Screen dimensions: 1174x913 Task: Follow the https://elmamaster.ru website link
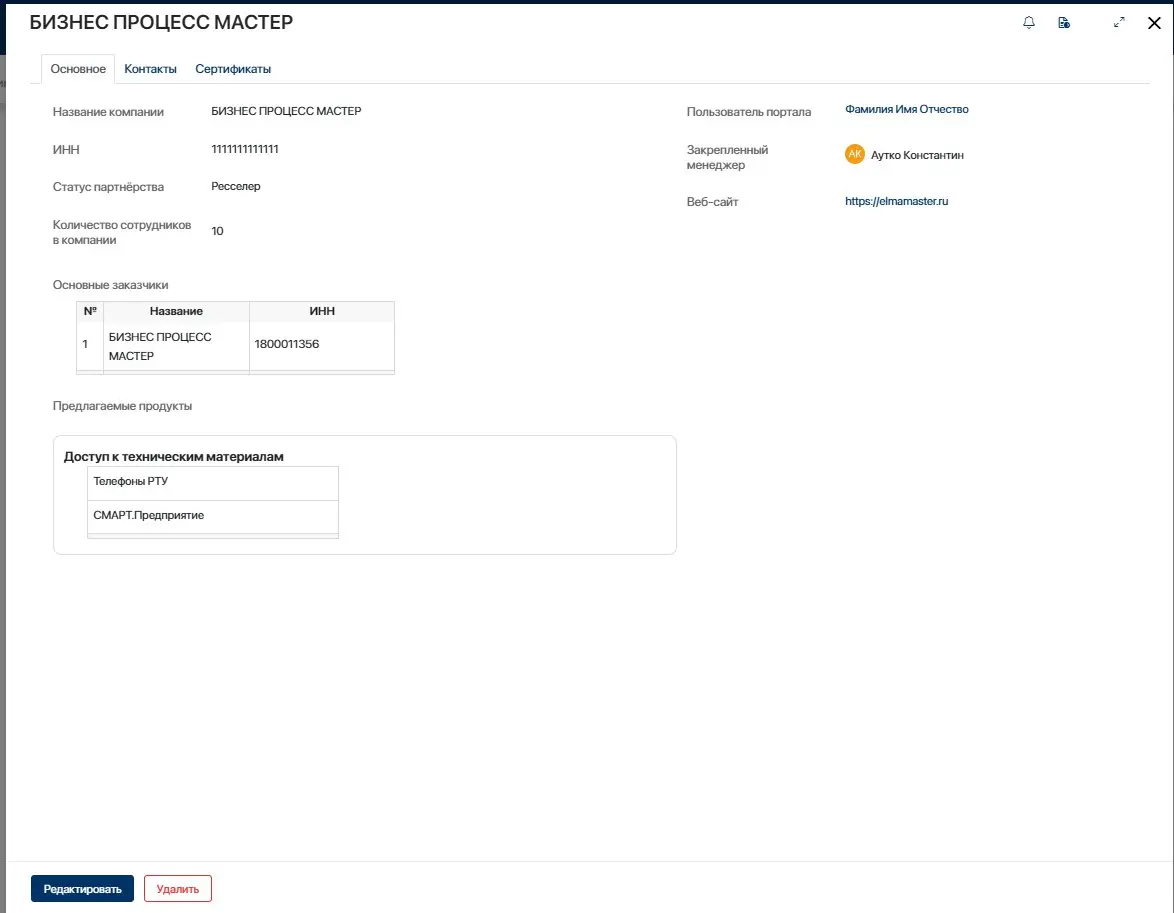[x=896, y=201]
